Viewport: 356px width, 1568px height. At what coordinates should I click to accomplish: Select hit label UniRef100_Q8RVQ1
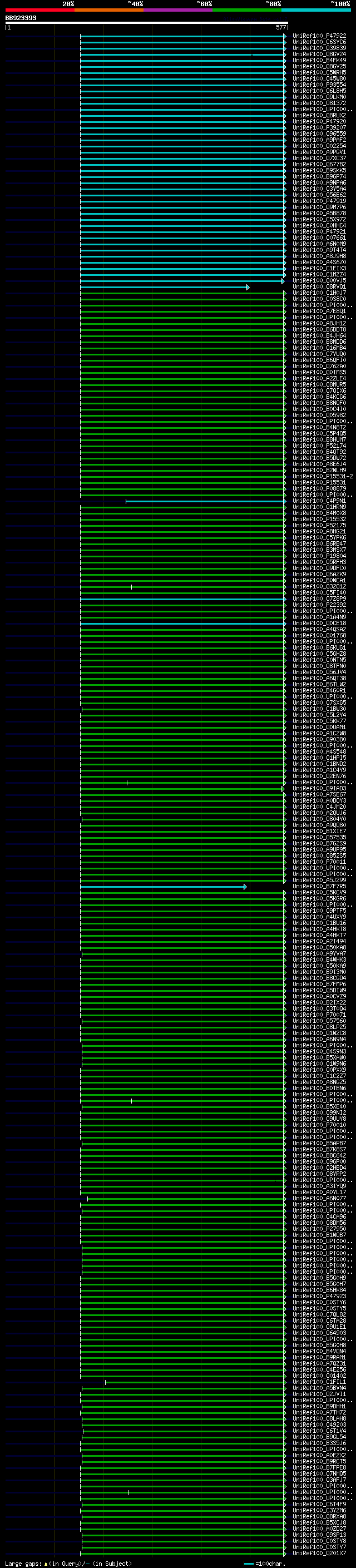click(319, 286)
